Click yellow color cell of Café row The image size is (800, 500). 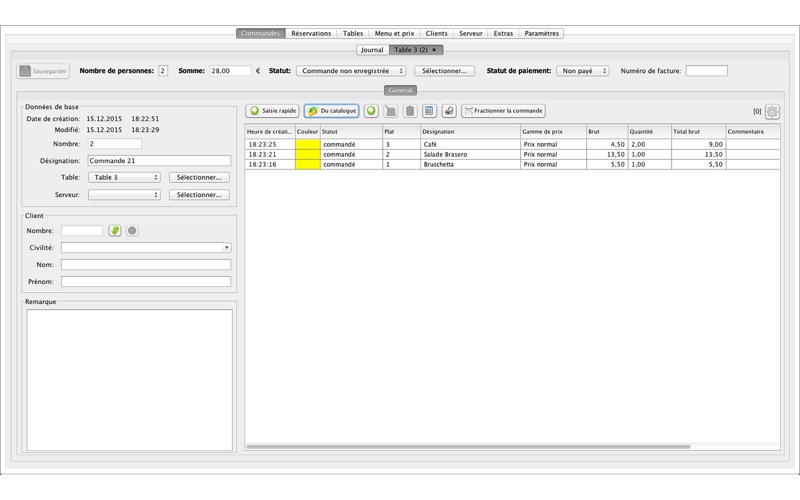[308, 144]
